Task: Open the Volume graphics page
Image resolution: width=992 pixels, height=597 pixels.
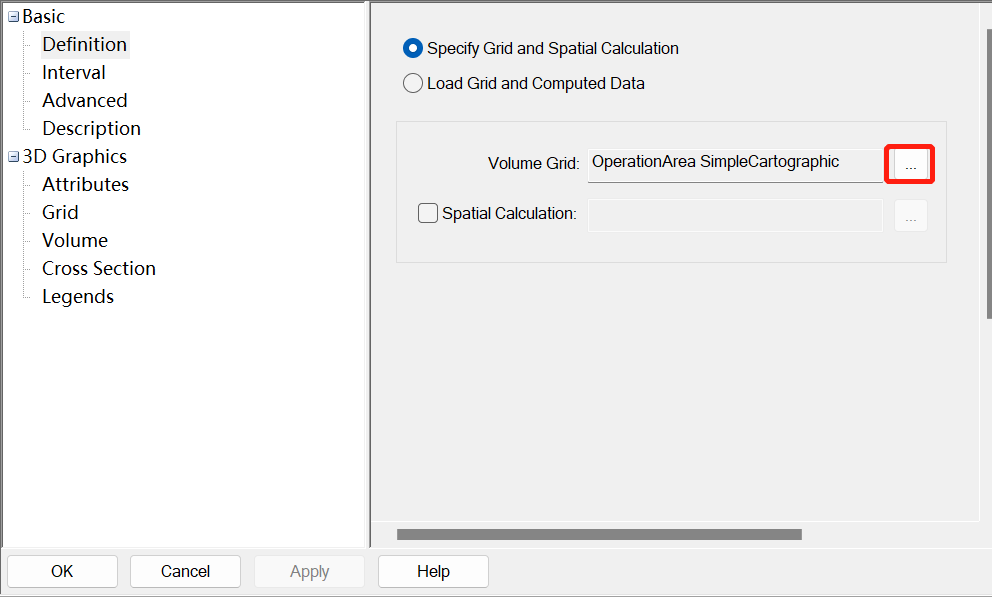Action: tap(75, 241)
